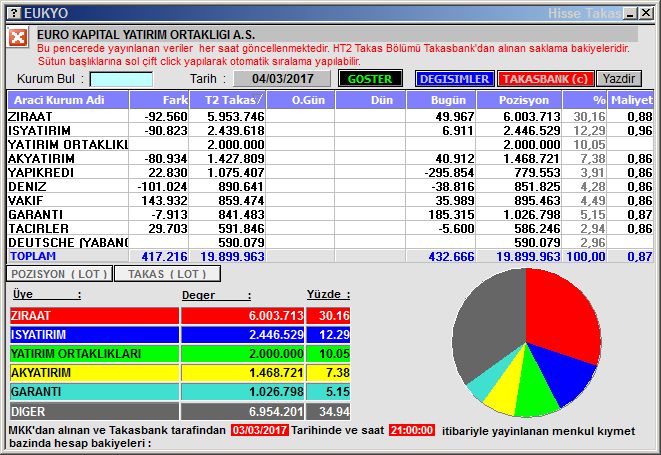Image resolution: width=661 pixels, height=455 pixels.
Task: Click the cyan GARANTI legend bar
Action: tap(94, 392)
